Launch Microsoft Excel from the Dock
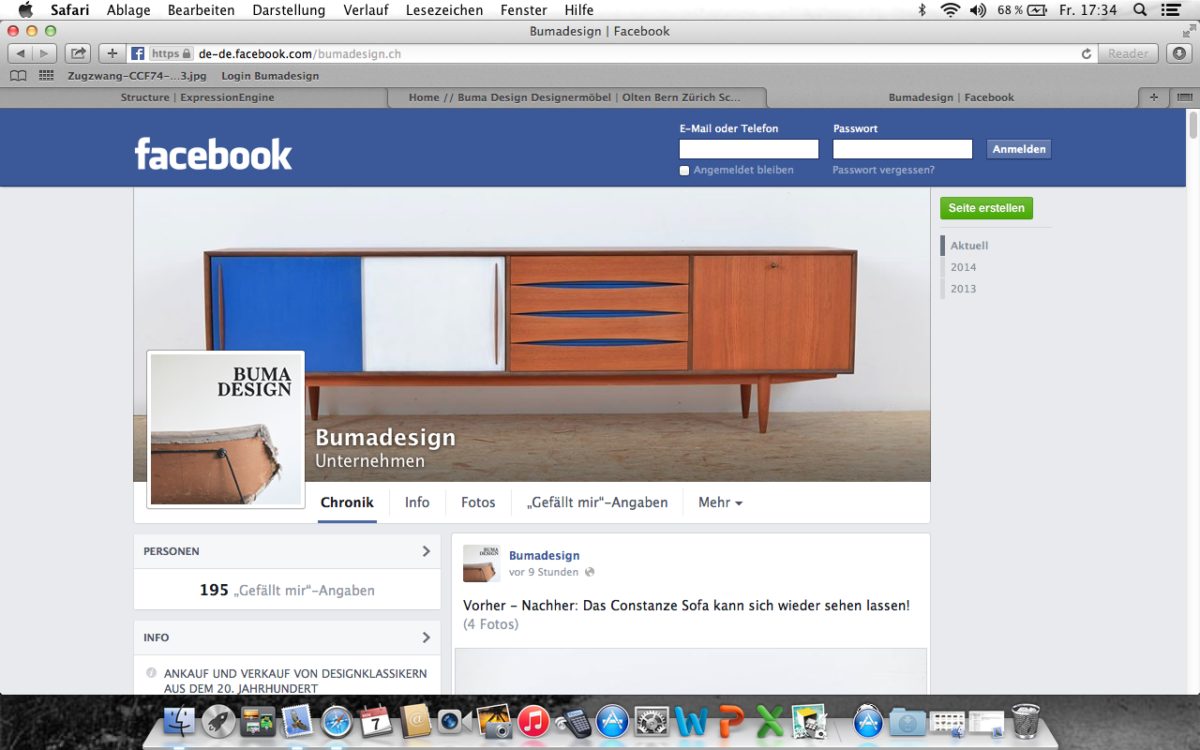The width and height of the screenshot is (1200, 750). (770, 720)
